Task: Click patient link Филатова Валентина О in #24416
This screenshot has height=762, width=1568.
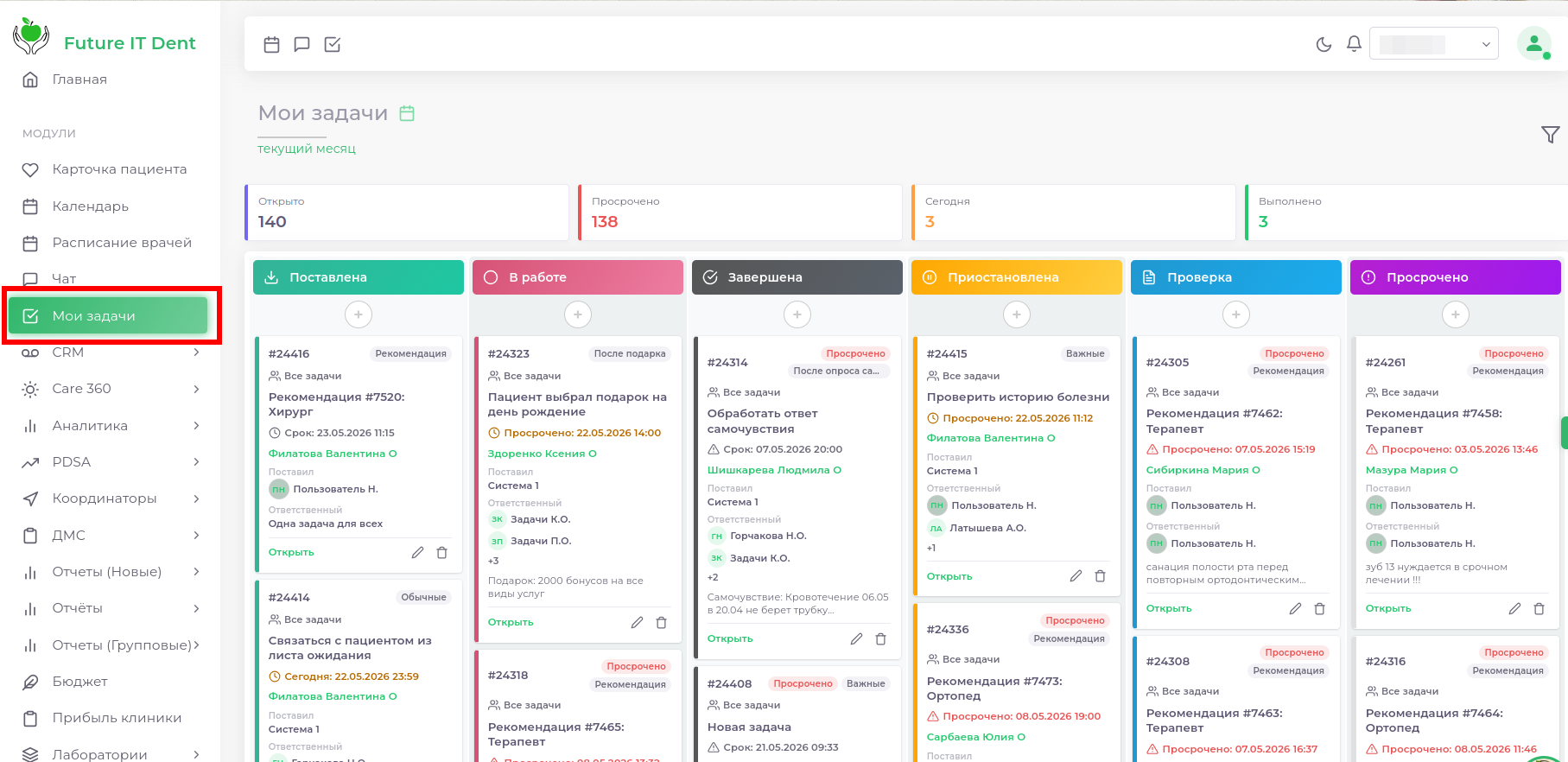Action: tap(333, 454)
